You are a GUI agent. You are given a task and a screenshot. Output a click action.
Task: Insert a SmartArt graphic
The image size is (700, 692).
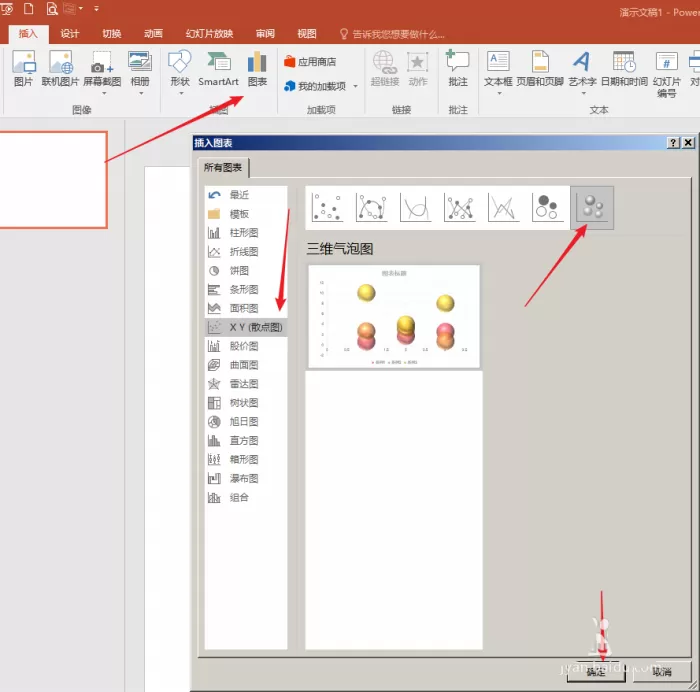[218, 68]
